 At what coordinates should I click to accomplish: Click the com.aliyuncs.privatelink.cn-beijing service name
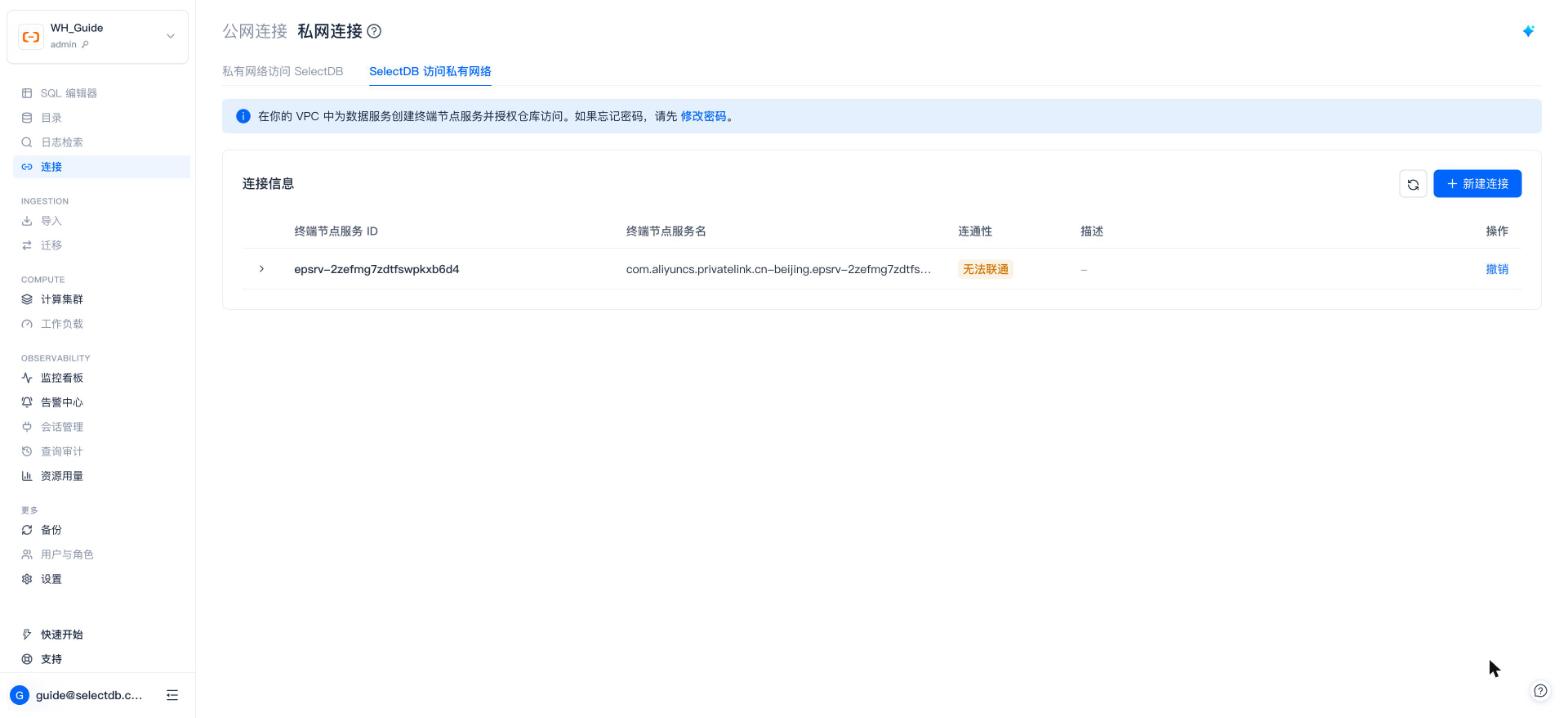click(778, 269)
